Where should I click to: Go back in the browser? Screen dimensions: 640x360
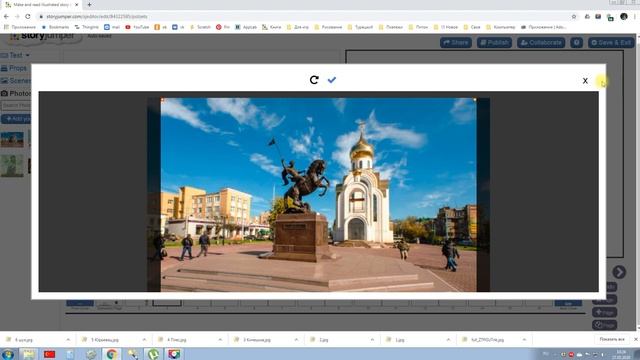[x=6, y=16]
